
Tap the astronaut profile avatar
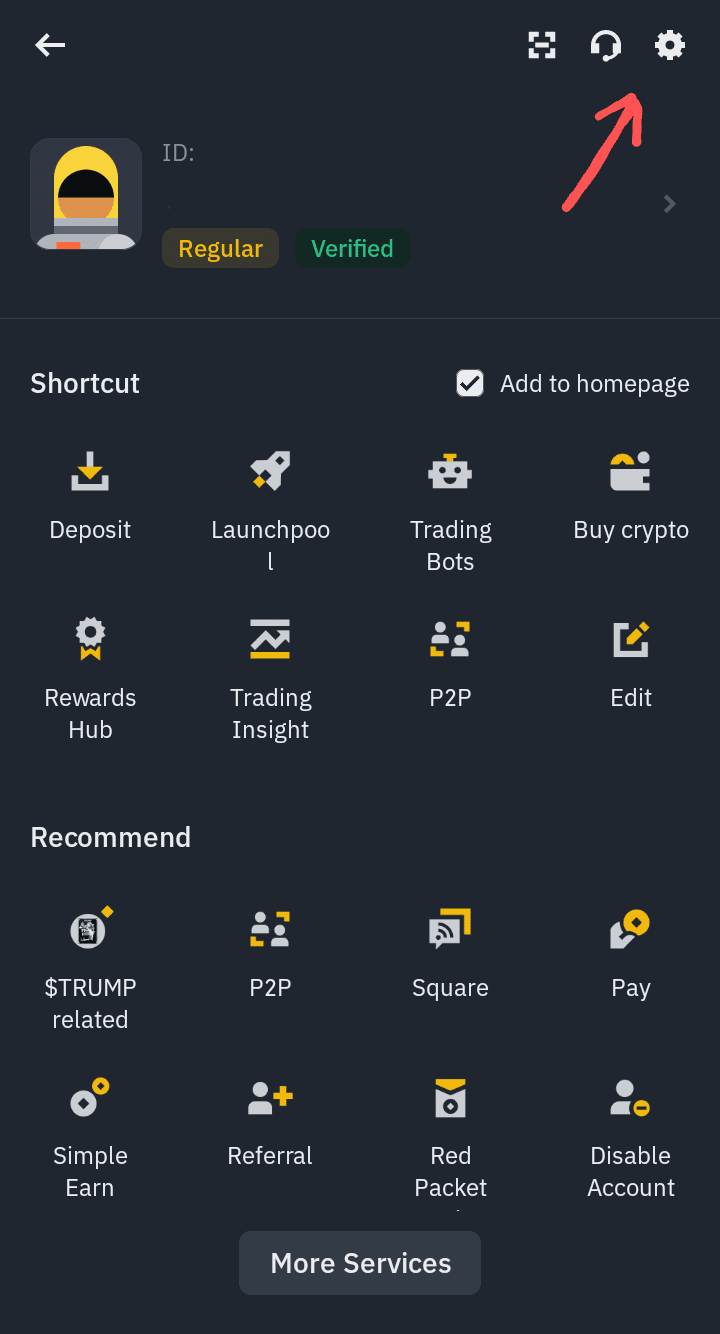[x=86, y=194]
